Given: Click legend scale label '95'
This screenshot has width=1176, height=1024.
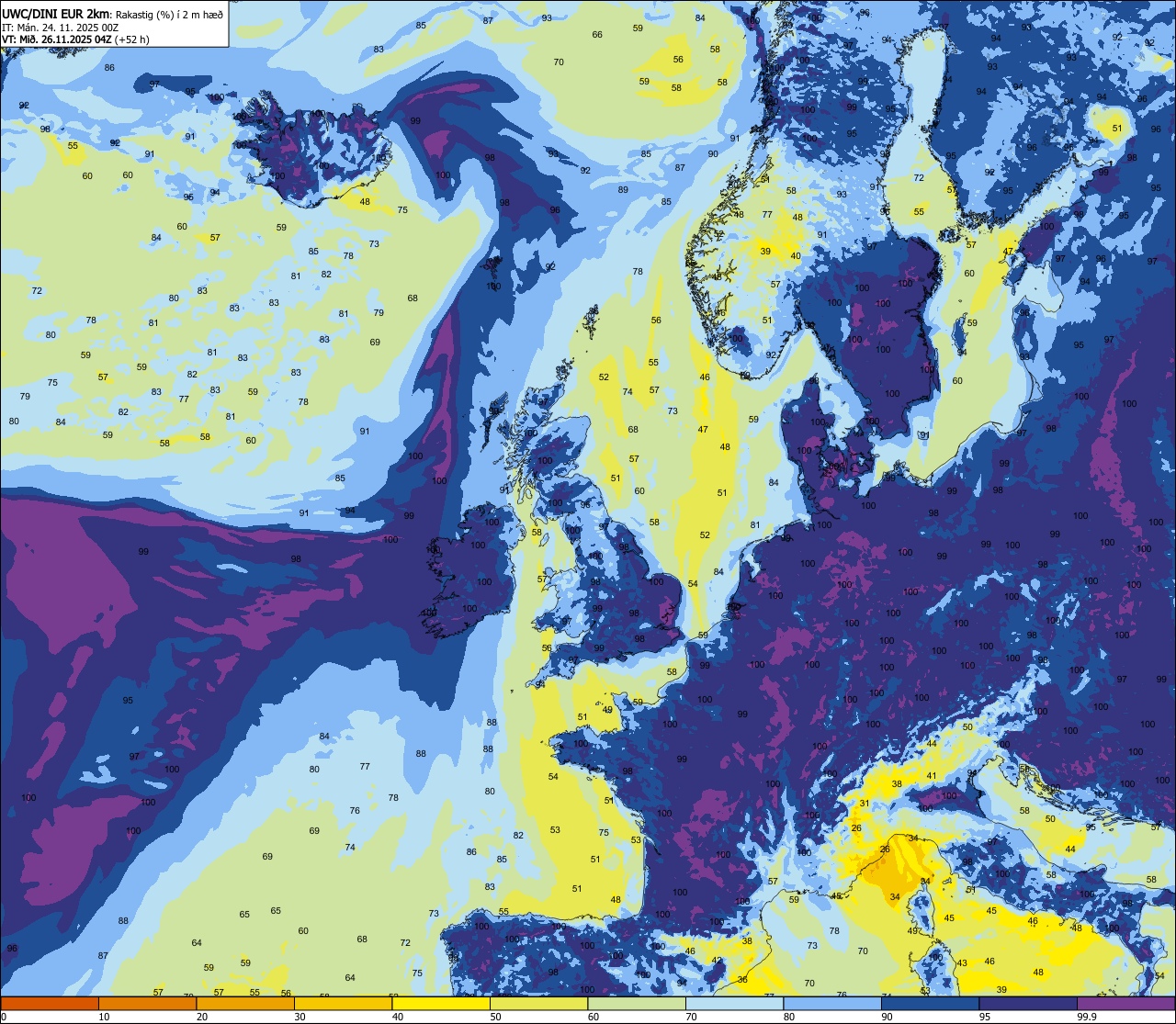Looking at the screenshot, I should tap(985, 1017).
